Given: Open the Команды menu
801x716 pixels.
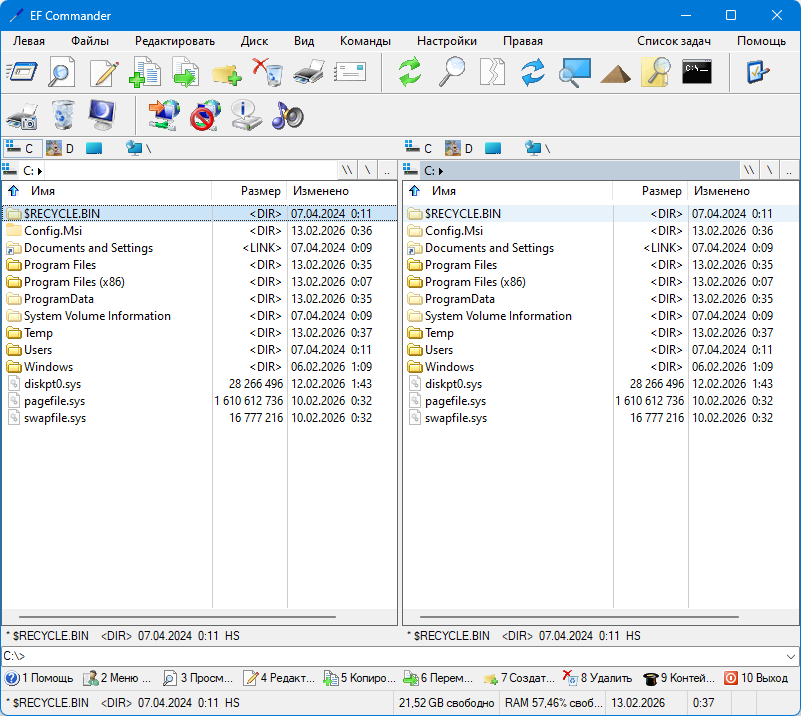Looking at the screenshot, I should pos(365,41).
